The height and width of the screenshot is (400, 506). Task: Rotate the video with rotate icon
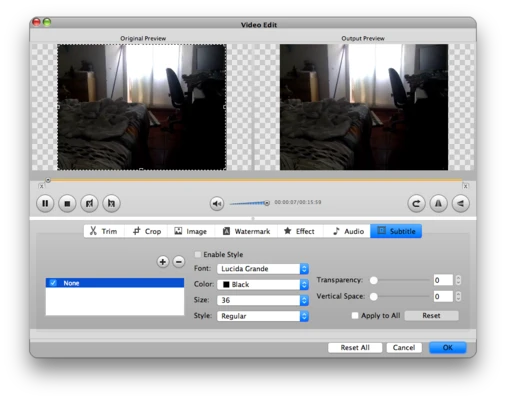(416, 203)
